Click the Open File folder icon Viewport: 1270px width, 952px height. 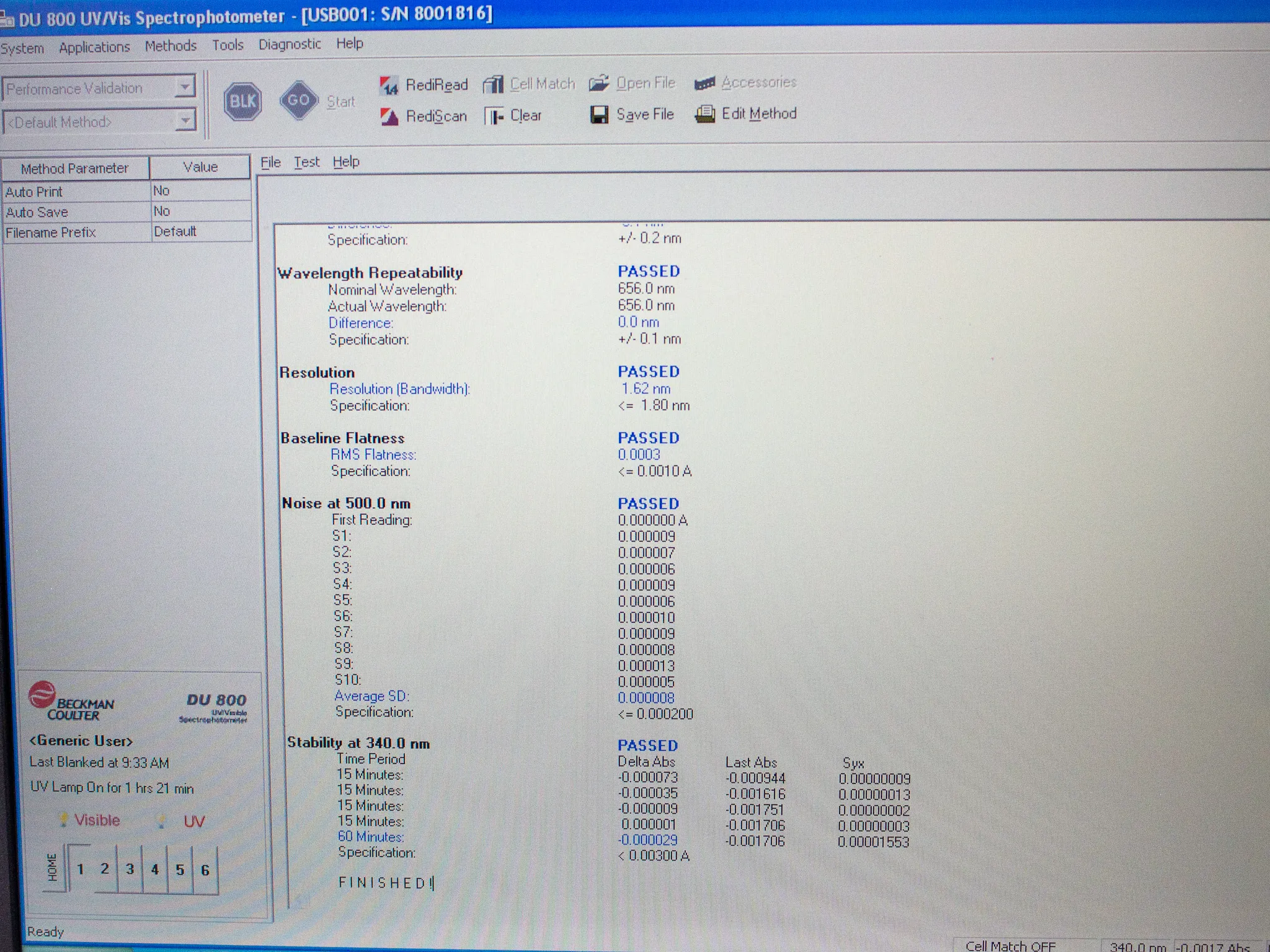point(599,83)
